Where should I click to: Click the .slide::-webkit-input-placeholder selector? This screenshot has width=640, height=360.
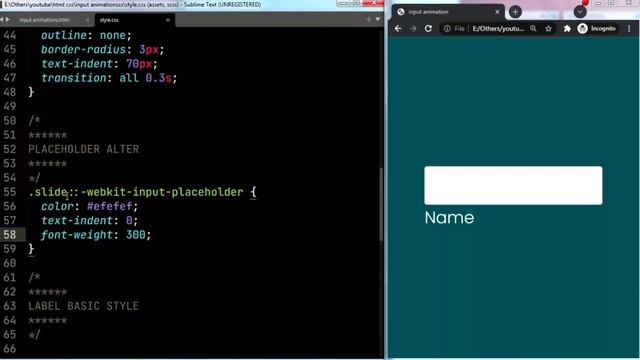pyautogui.click(x=136, y=192)
